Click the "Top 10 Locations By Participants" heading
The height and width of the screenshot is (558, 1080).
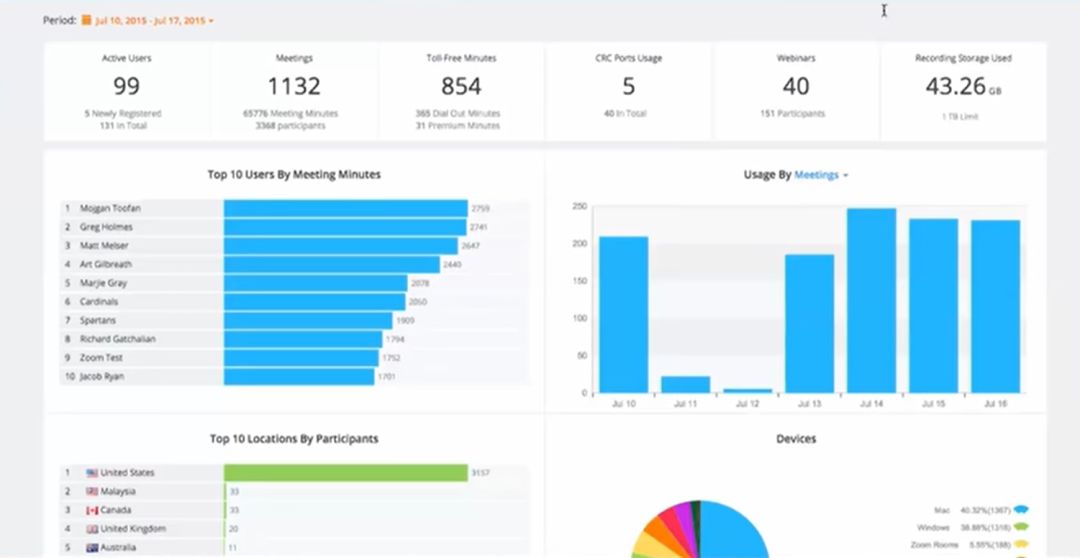coord(294,439)
